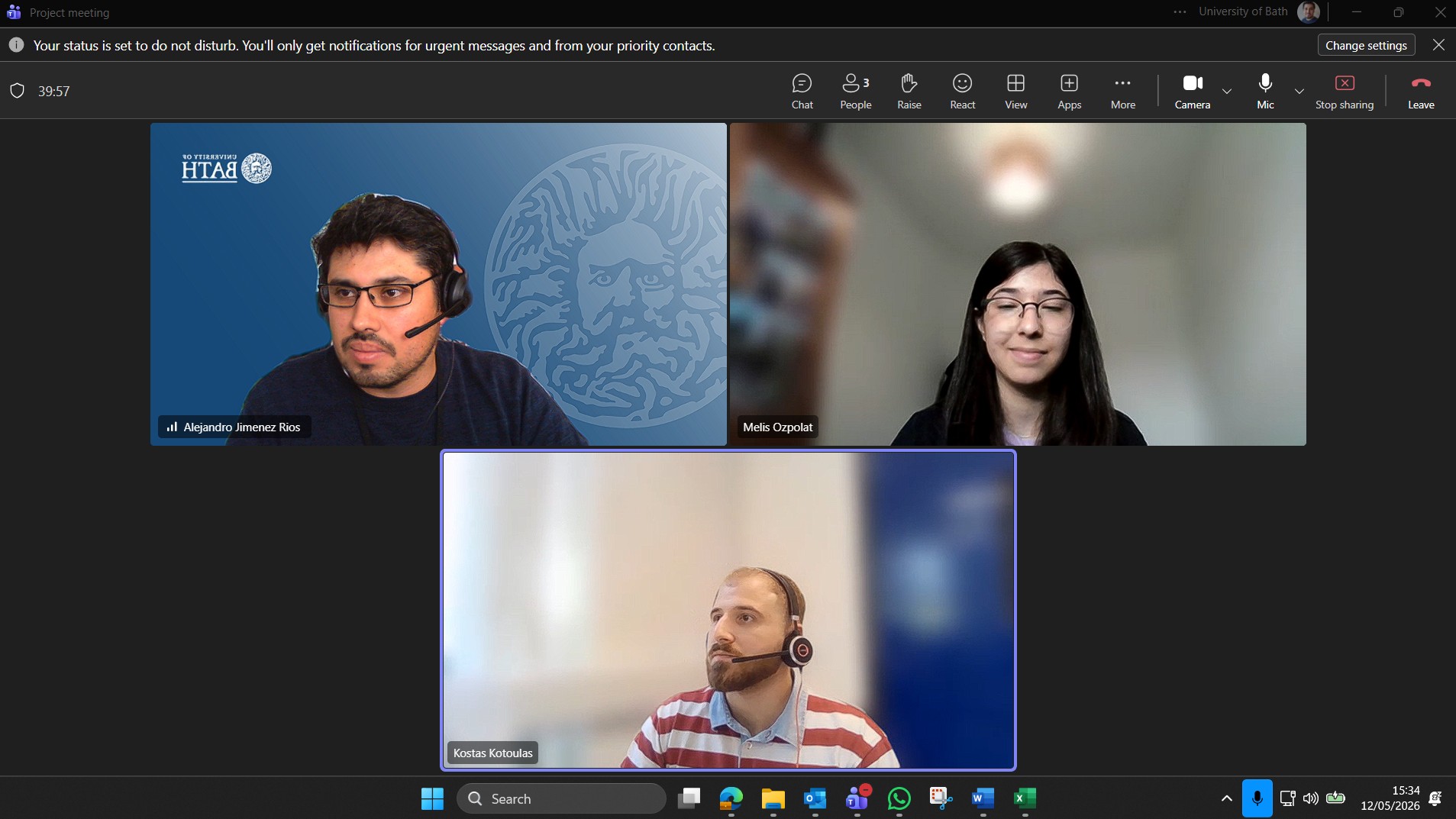
Task: Expand the Mic options chevron
Action: pyautogui.click(x=1299, y=92)
